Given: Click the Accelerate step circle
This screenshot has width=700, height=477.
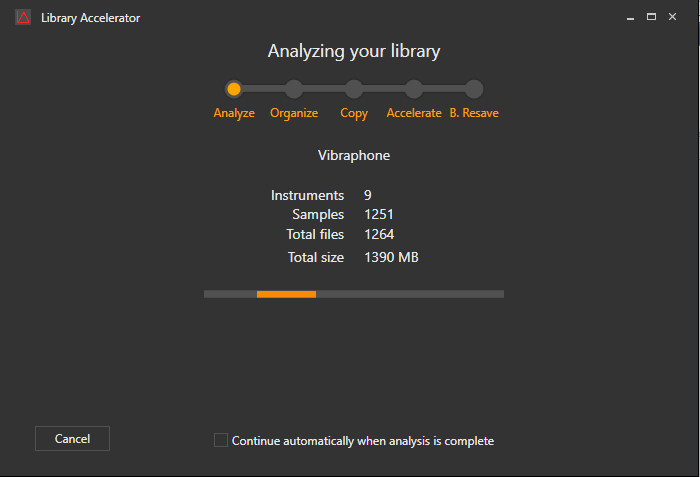Looking at the screenshot, I should click(414, 89).
